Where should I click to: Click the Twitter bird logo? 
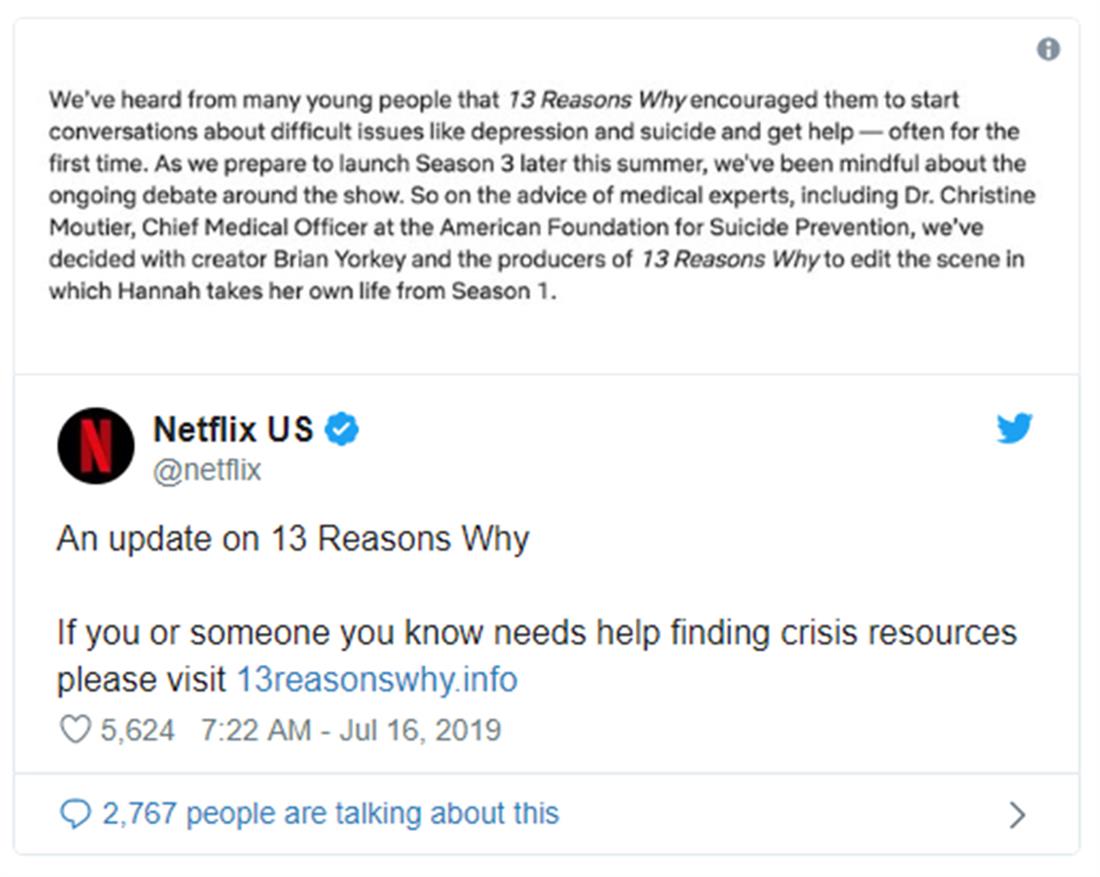[1014, 429]
